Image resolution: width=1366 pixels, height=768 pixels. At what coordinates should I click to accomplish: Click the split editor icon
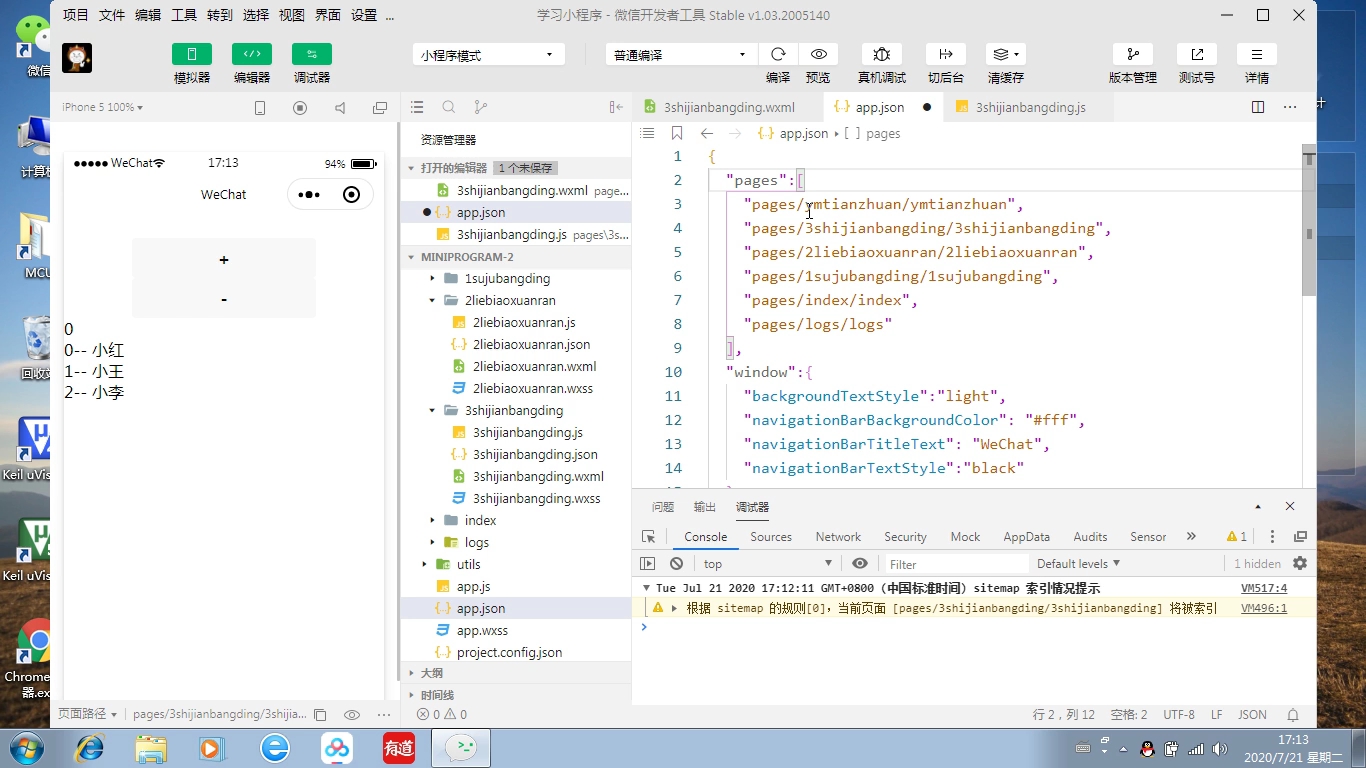(x=1258, y=107)
